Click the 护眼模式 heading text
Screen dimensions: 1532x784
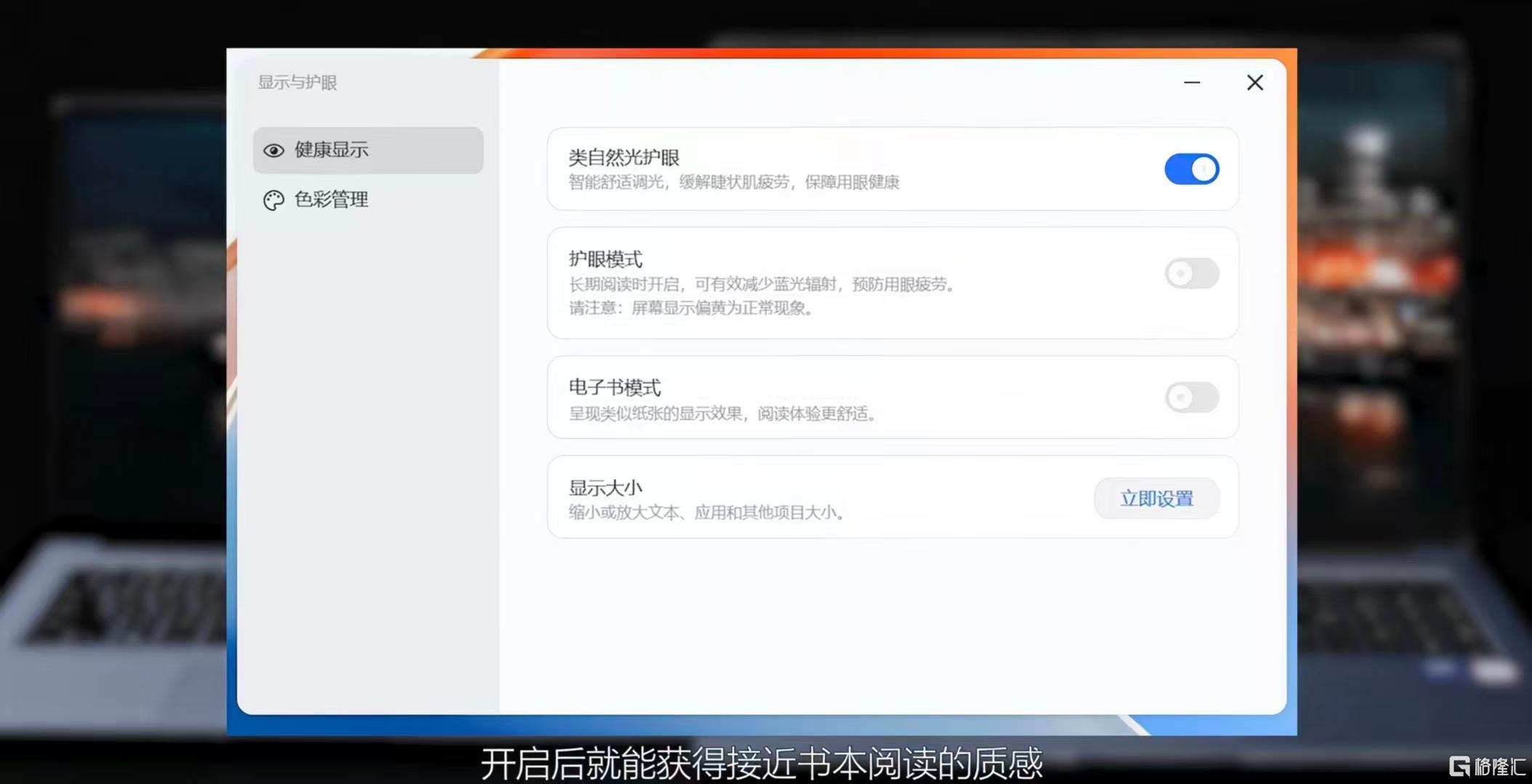point(605,259)
